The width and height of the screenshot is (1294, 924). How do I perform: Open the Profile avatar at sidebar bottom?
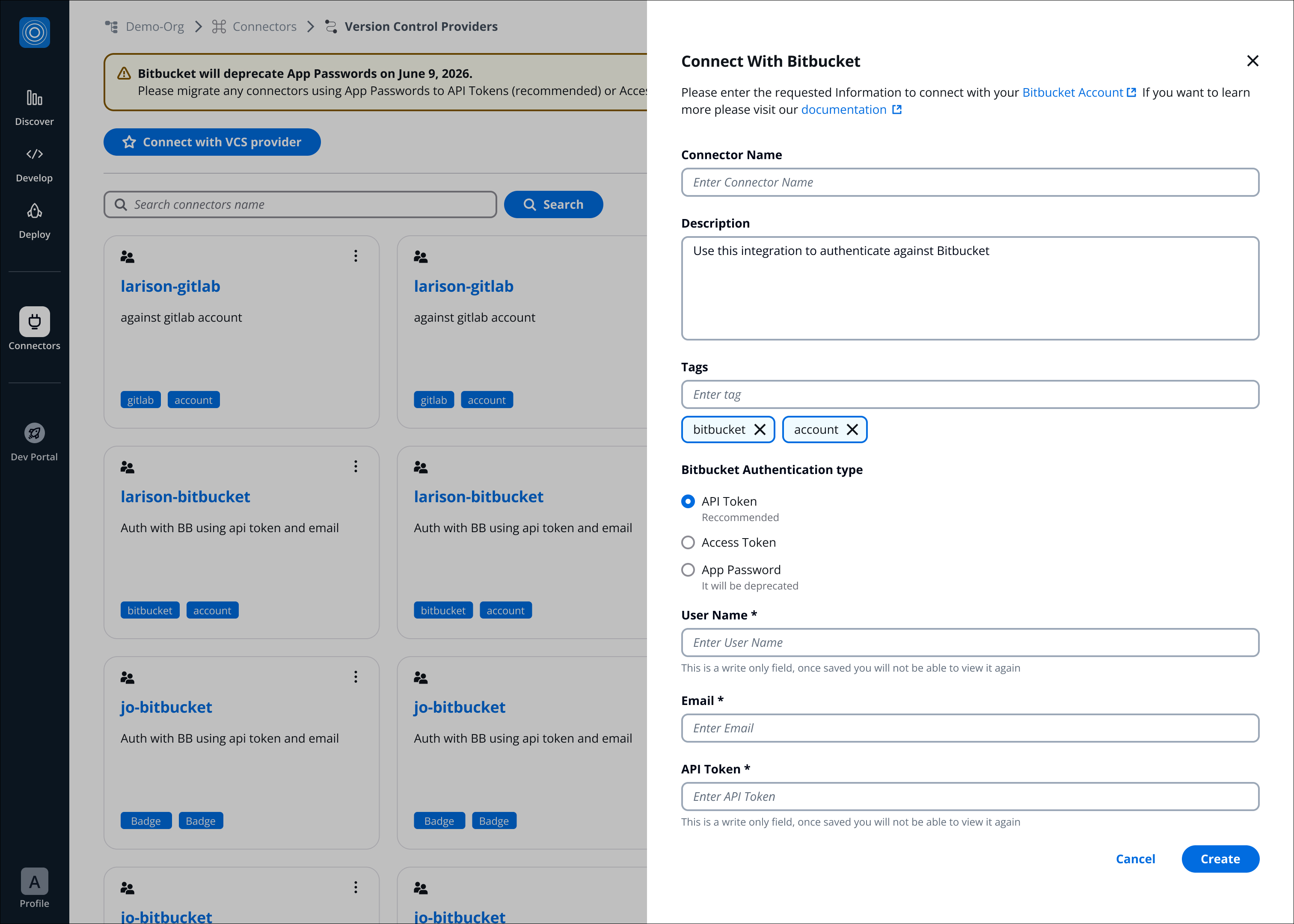(34, 881)
